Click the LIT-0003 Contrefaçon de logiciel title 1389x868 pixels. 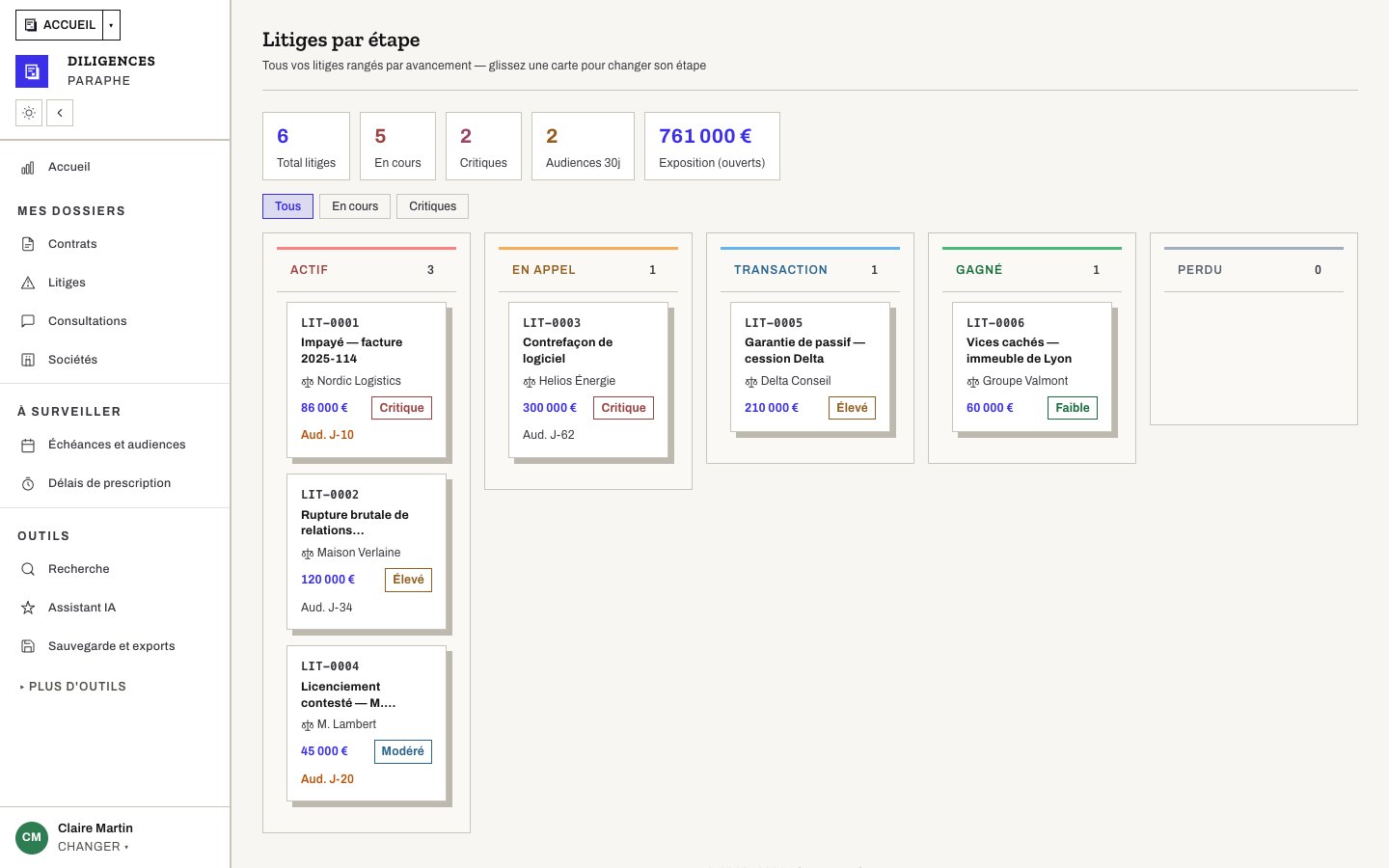click(567, 350)
